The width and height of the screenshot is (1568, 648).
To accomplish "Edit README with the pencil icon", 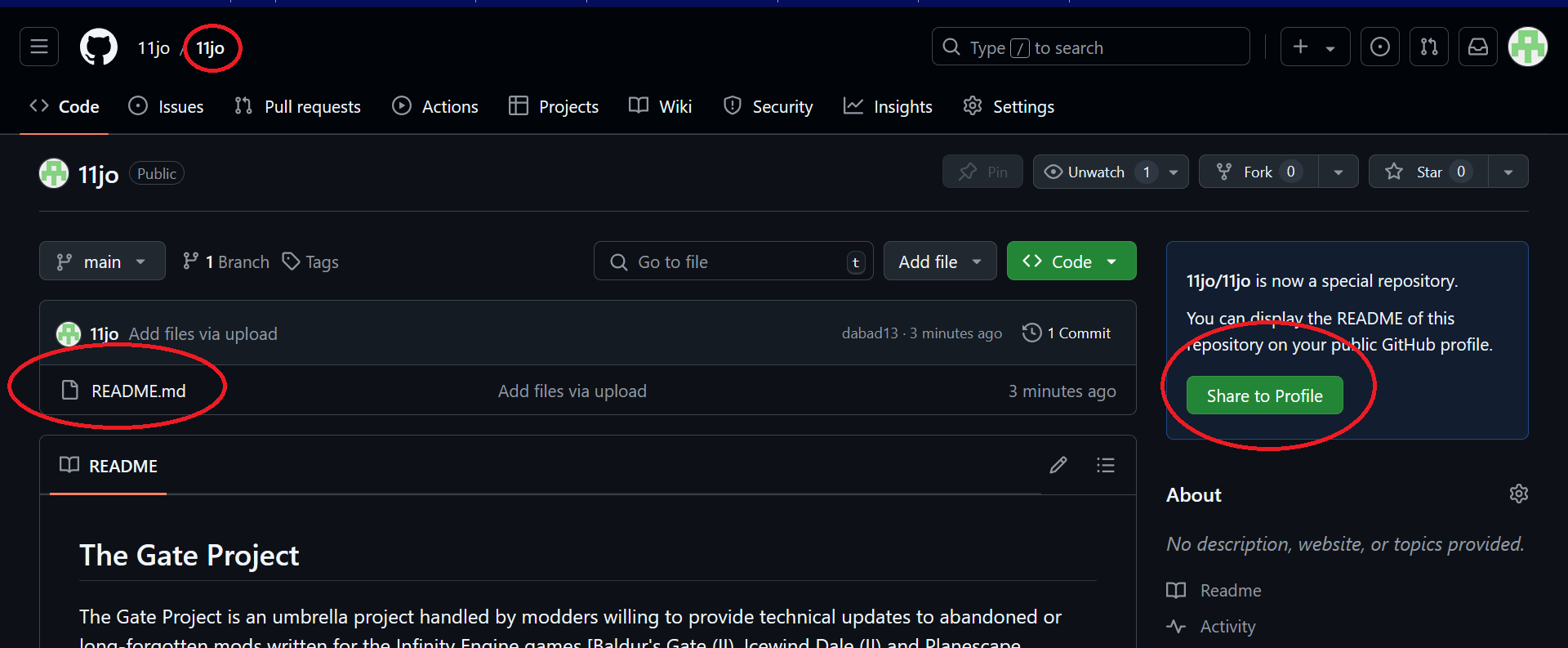I will pyautogui.click(x=1058, y=465).
